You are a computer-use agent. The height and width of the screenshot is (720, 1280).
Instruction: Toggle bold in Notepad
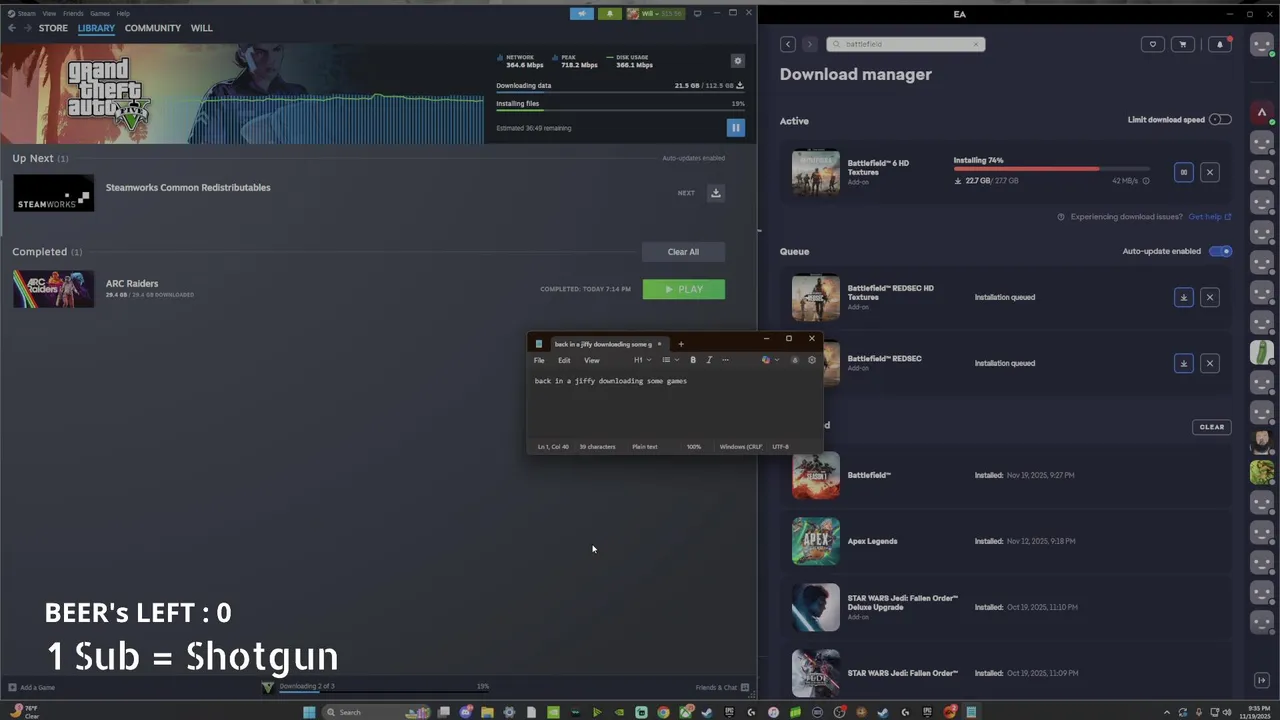(692, 360)
